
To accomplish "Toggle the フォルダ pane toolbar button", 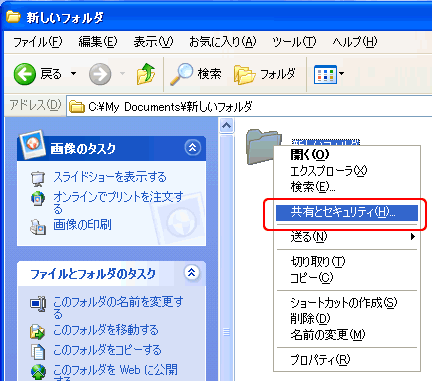I will (x=265, y=74).
